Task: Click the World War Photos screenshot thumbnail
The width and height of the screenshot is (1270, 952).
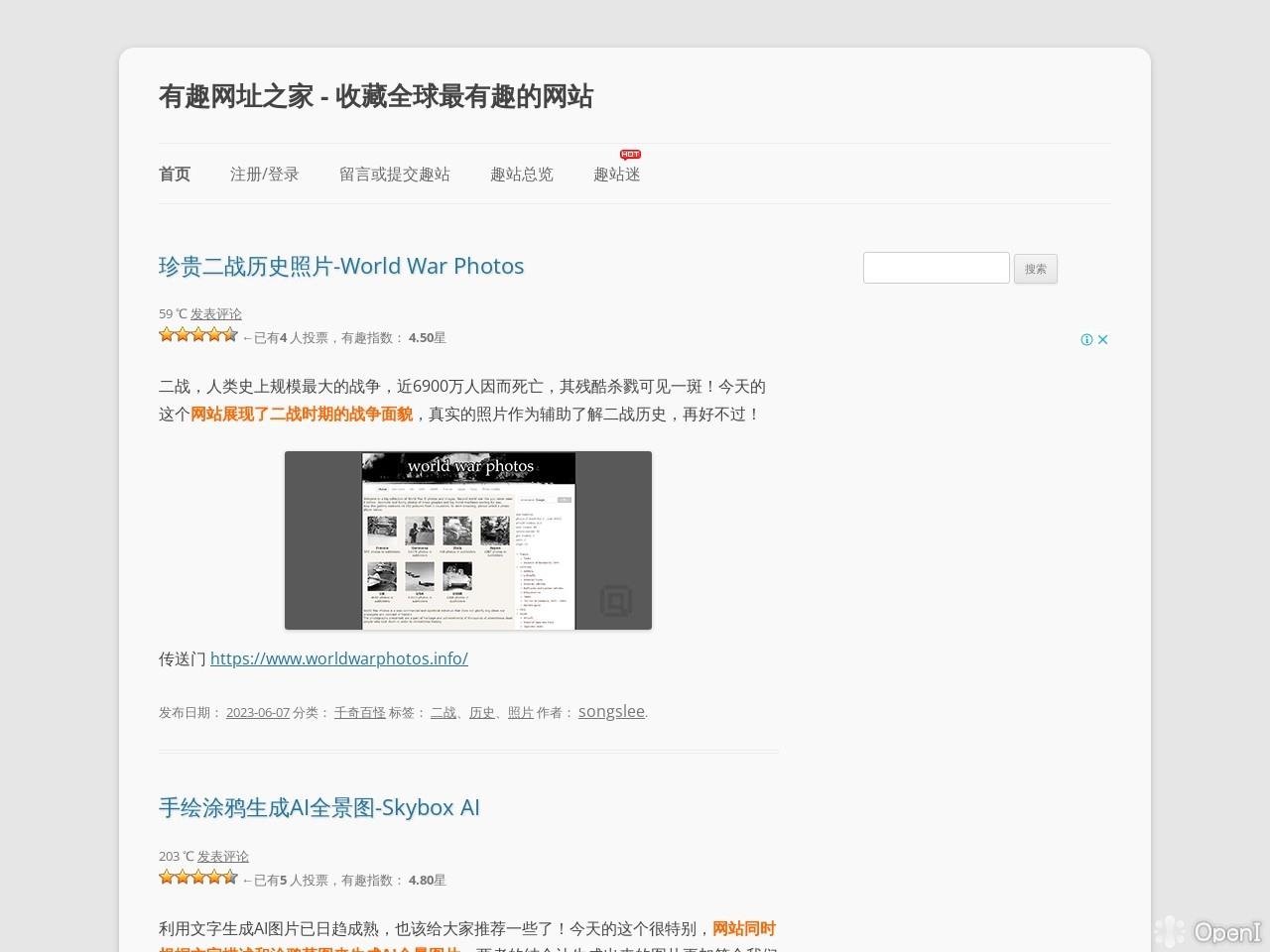Action: pos(467,540)
